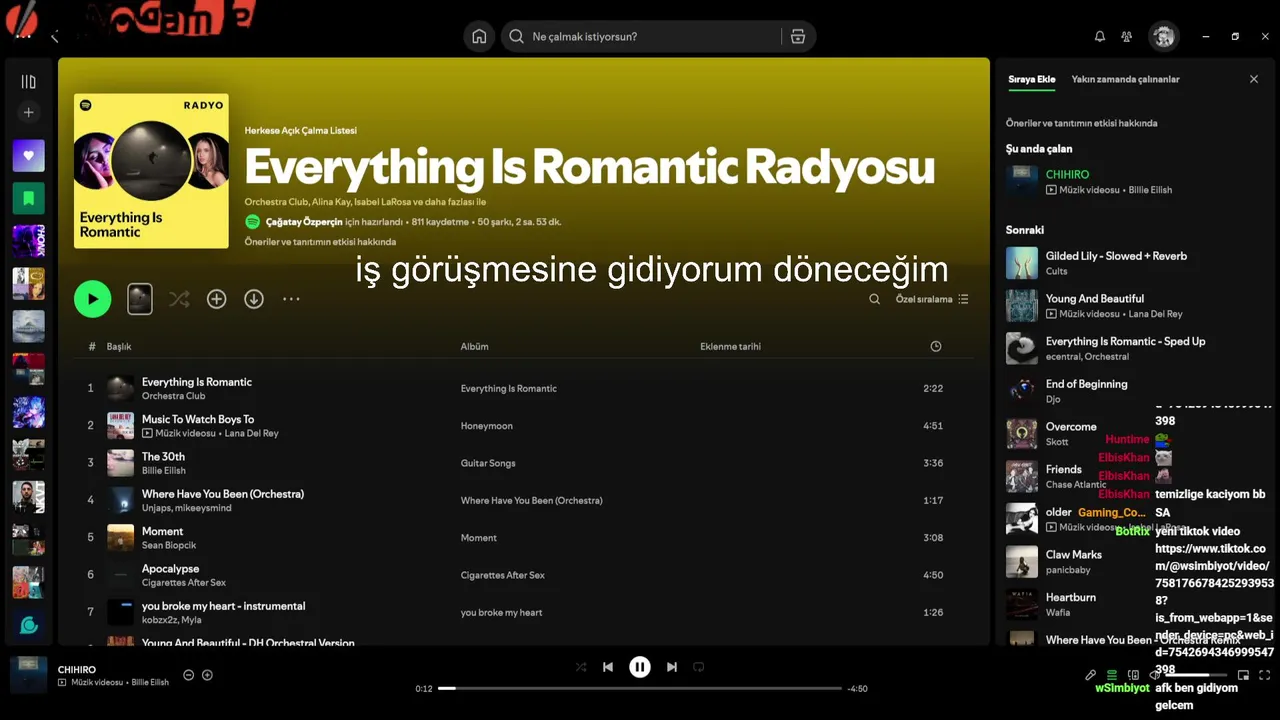Open connect to a device icon
The width and height of the screenshot is (1280, 720).
1133,675
